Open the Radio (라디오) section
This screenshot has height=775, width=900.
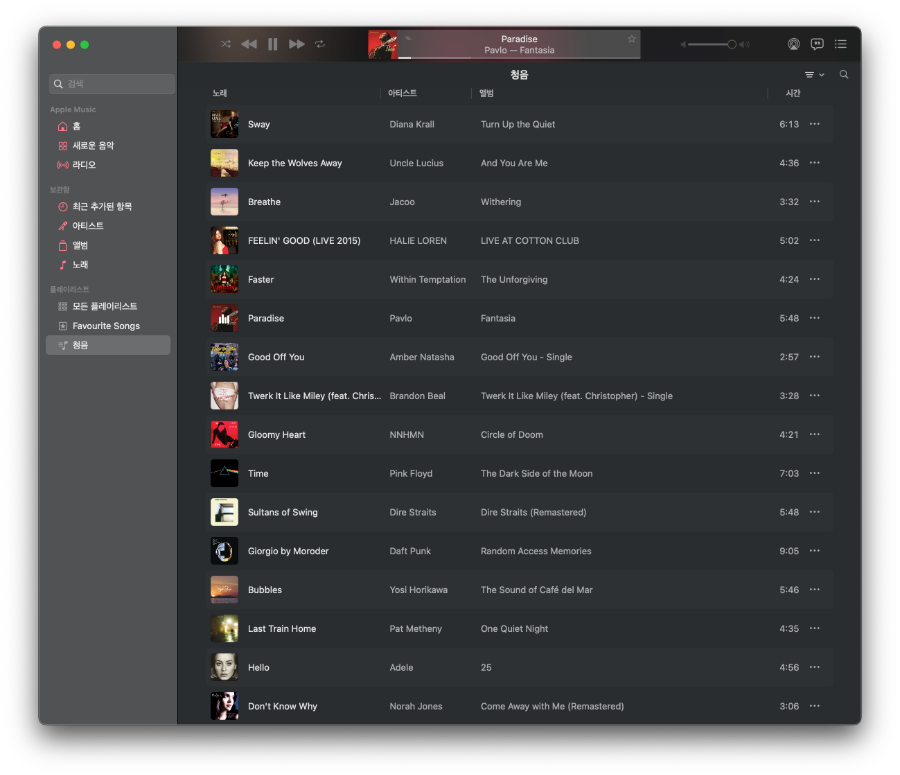108,165
